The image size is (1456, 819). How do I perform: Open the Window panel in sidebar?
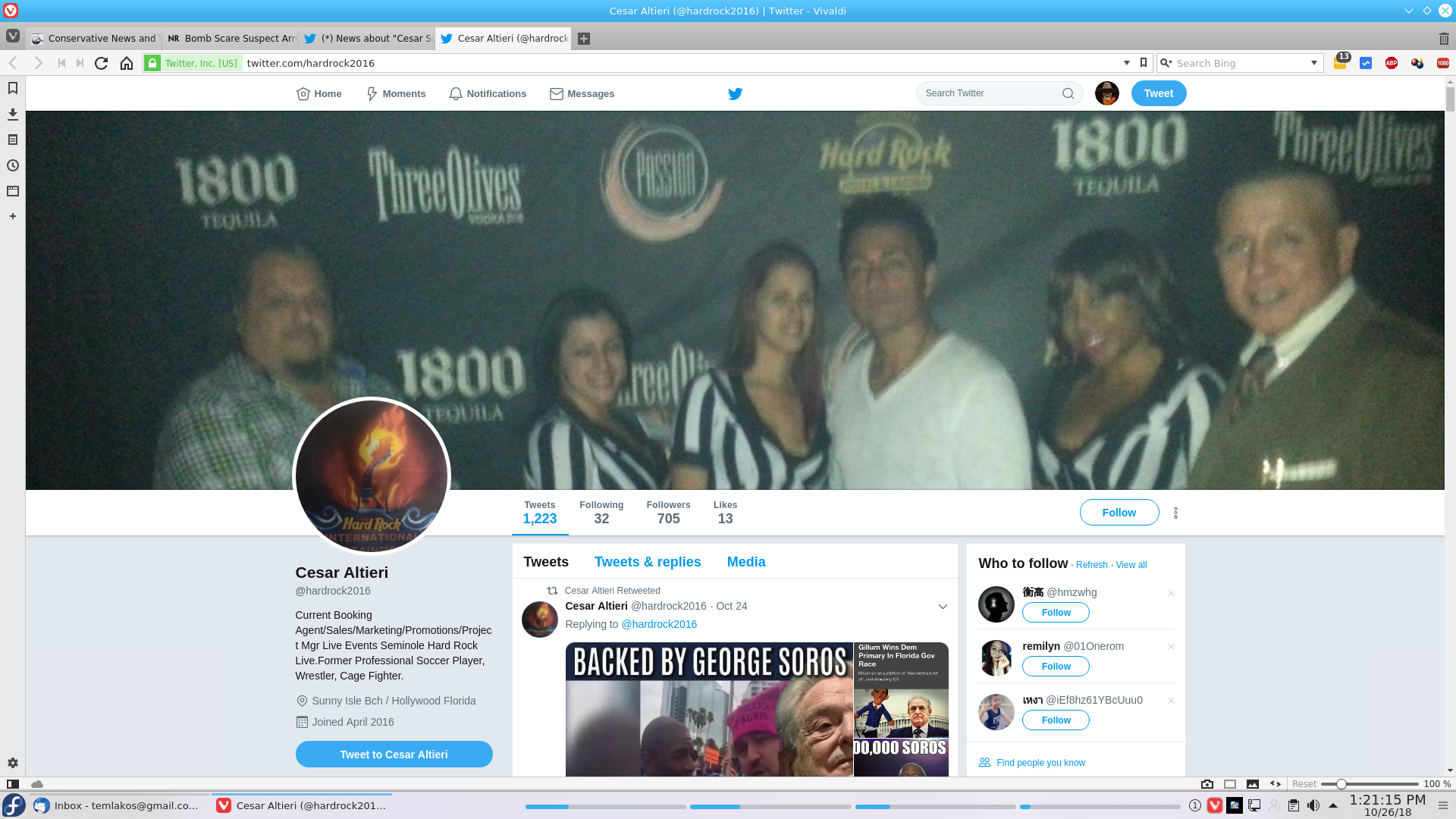[13, 192]
